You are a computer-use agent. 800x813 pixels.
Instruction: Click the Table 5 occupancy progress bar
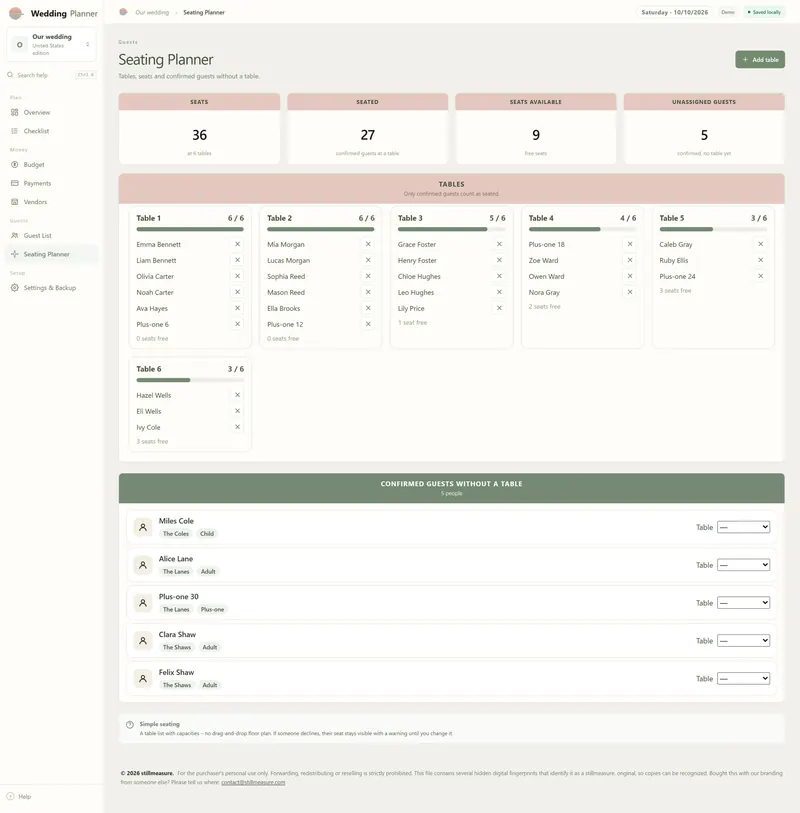(713, 229)
